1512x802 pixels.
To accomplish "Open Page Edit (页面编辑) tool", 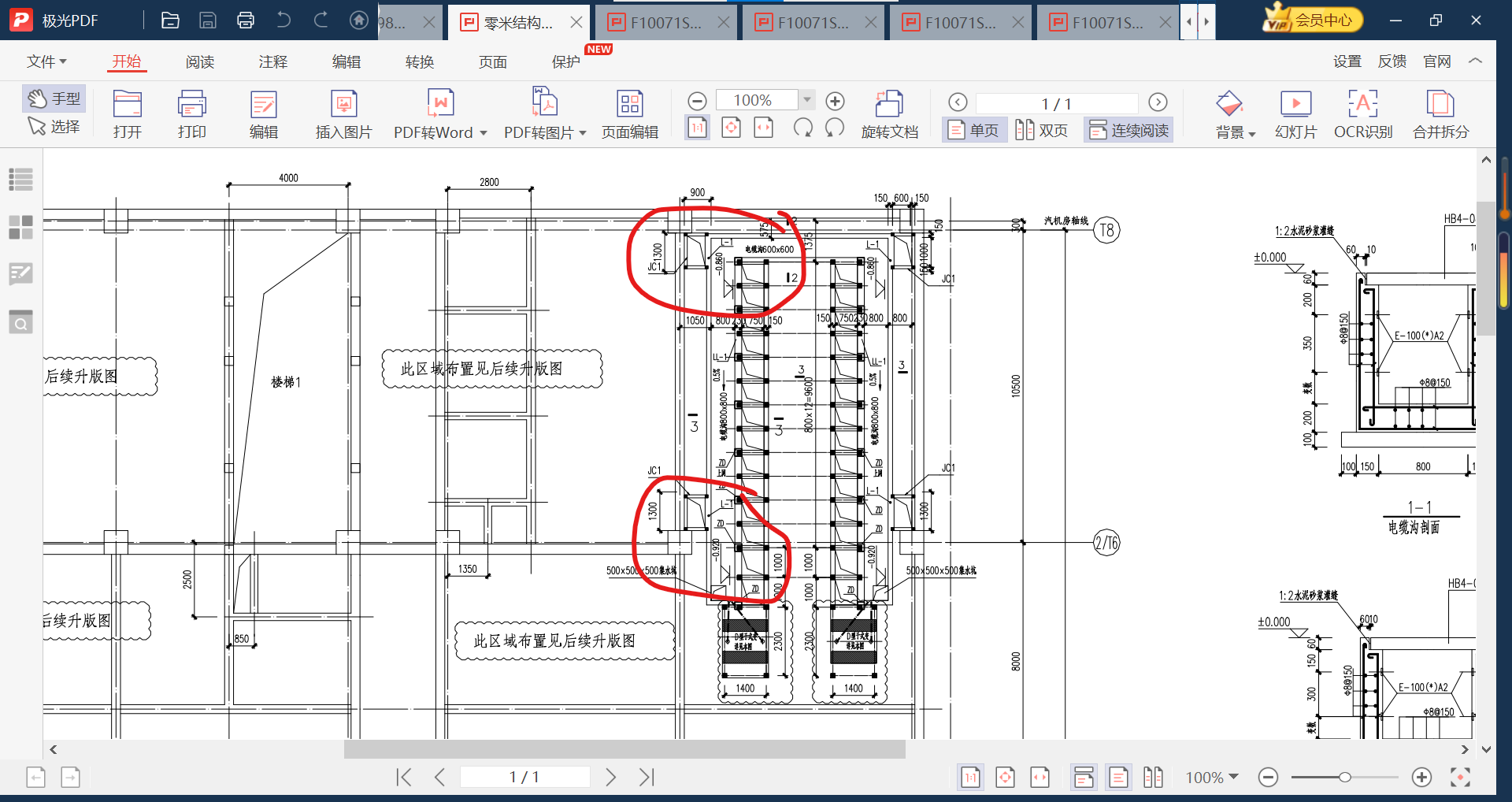I will [x=629, y=114].
